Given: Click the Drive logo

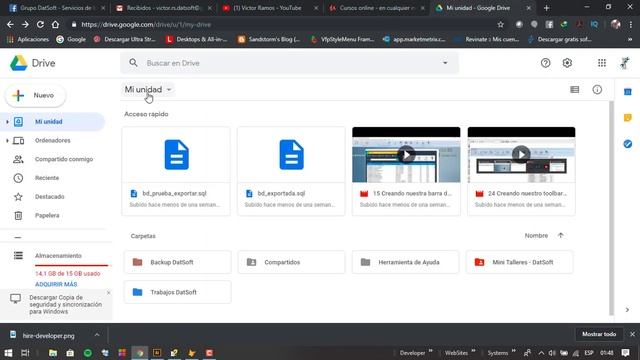Looking at the screenshot, I should coord(33,63).
